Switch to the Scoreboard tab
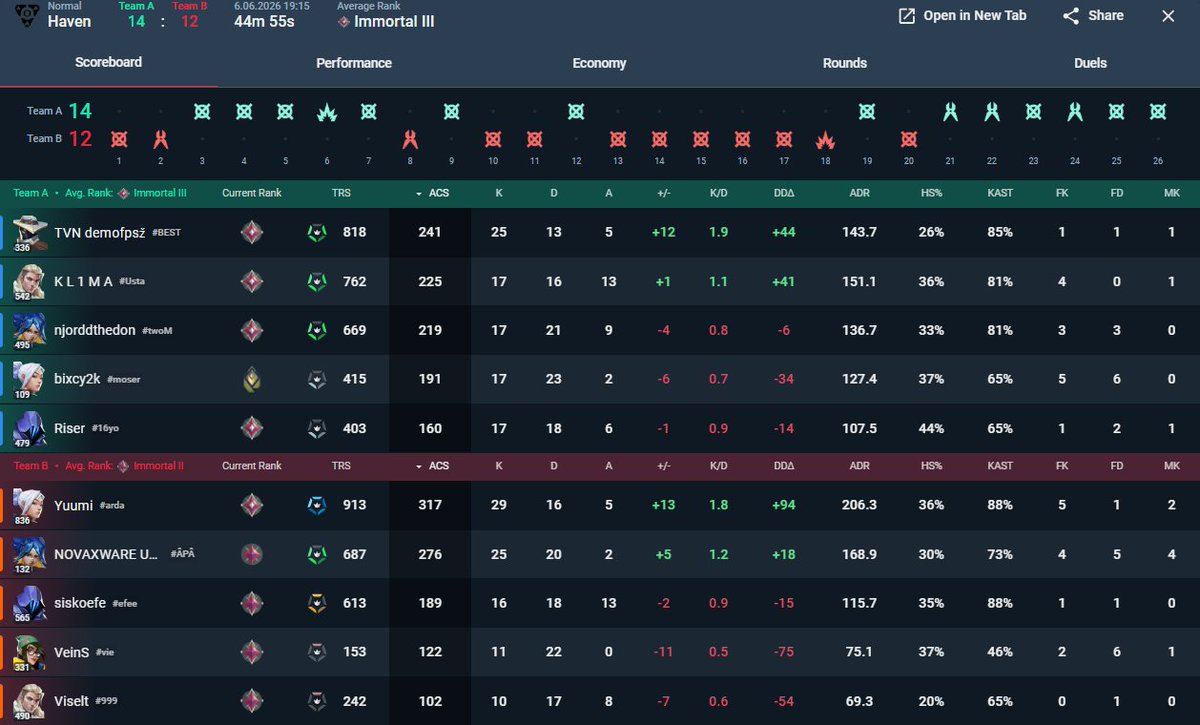Screen dimensions: 1200x725 (x=109, y=62)
